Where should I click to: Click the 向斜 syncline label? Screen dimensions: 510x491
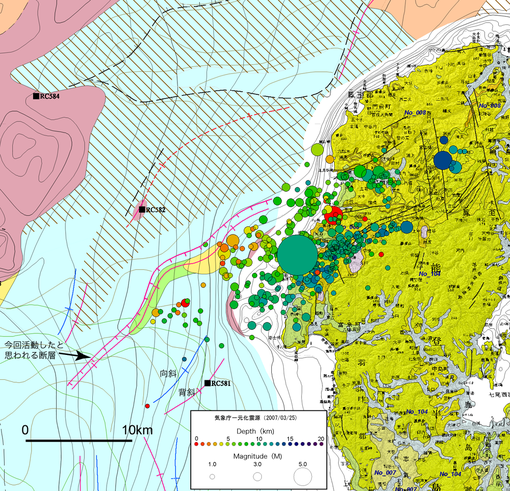coord(168,373)
